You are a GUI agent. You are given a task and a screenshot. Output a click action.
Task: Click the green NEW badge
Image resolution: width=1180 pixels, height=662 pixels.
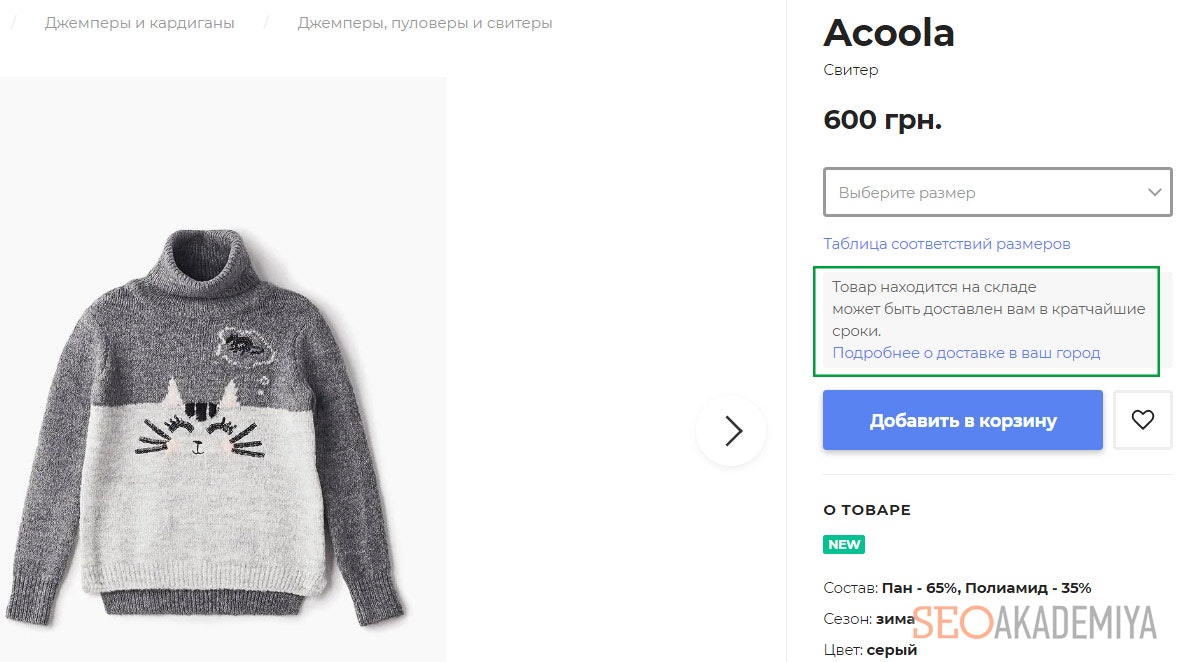(x=844, y=545)
